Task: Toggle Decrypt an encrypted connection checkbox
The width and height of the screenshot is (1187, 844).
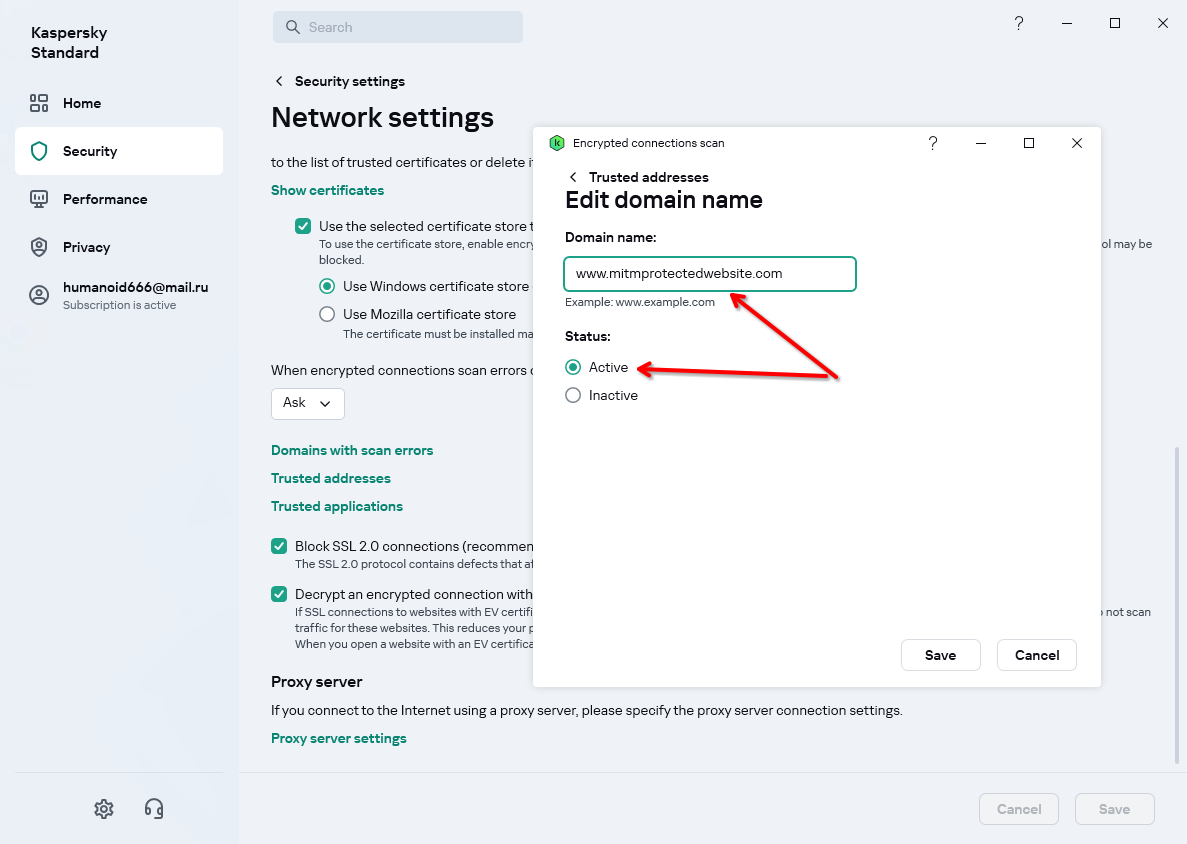Action: pyautogui.click(x=279, y=594)
